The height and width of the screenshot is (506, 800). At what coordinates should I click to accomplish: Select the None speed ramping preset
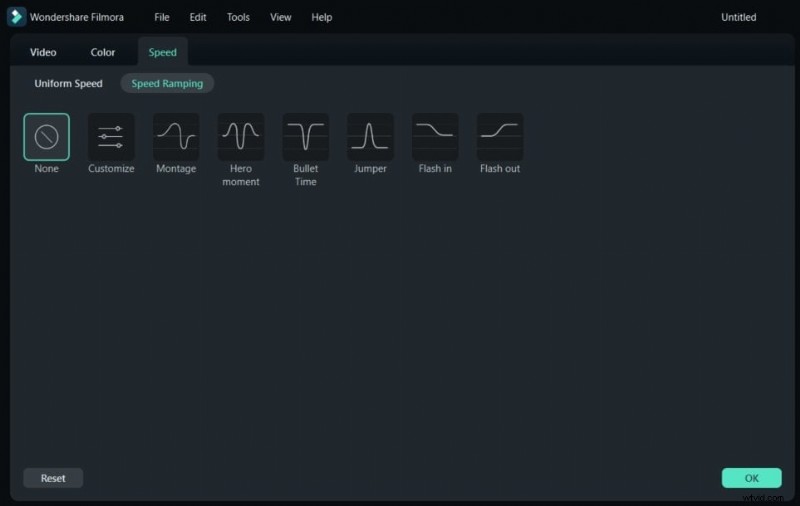[47, 137]
